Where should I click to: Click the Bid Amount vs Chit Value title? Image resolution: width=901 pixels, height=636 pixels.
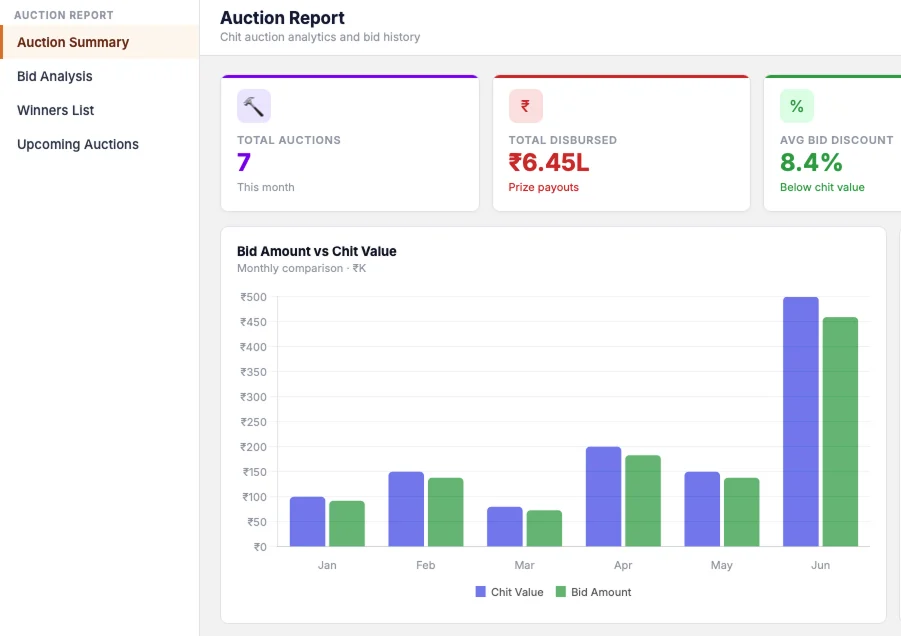coord(317,252)
